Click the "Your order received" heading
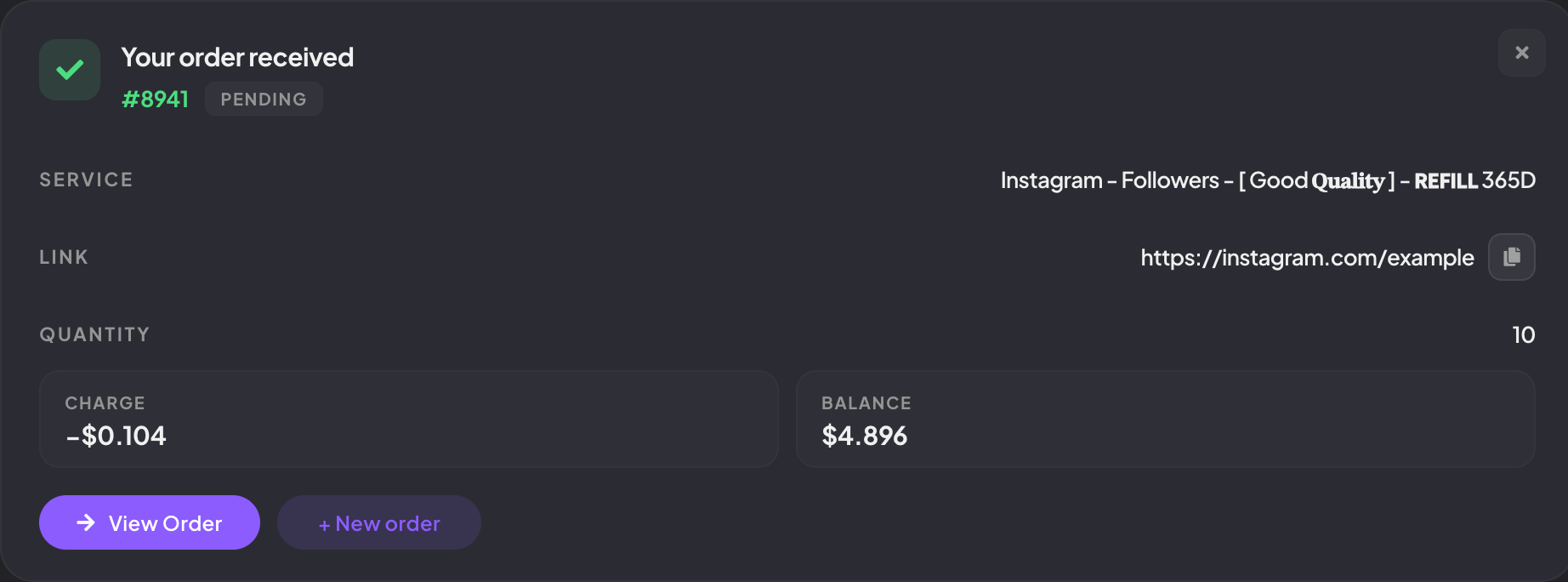This screenshot has width=1568, height=582. tap(237, 57)
